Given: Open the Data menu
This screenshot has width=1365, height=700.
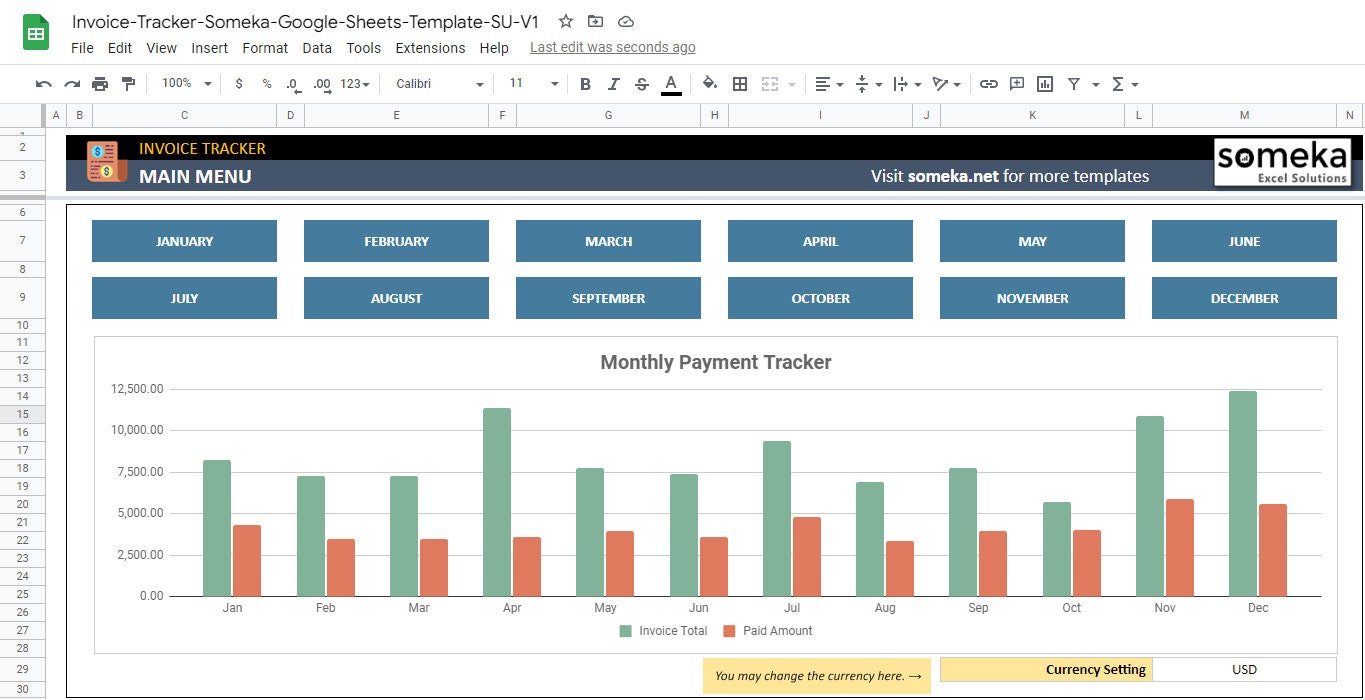Looking at the screenshot, I should 317,48.
